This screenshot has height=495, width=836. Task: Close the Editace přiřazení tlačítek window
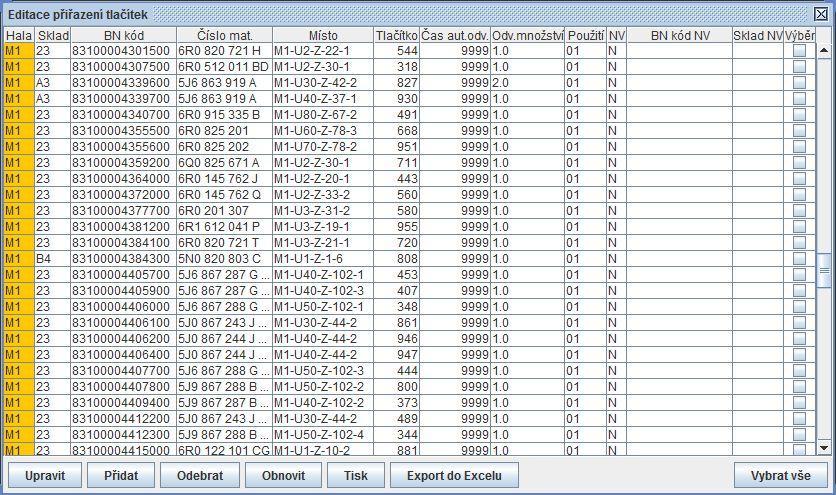click(x=821, y=14)
